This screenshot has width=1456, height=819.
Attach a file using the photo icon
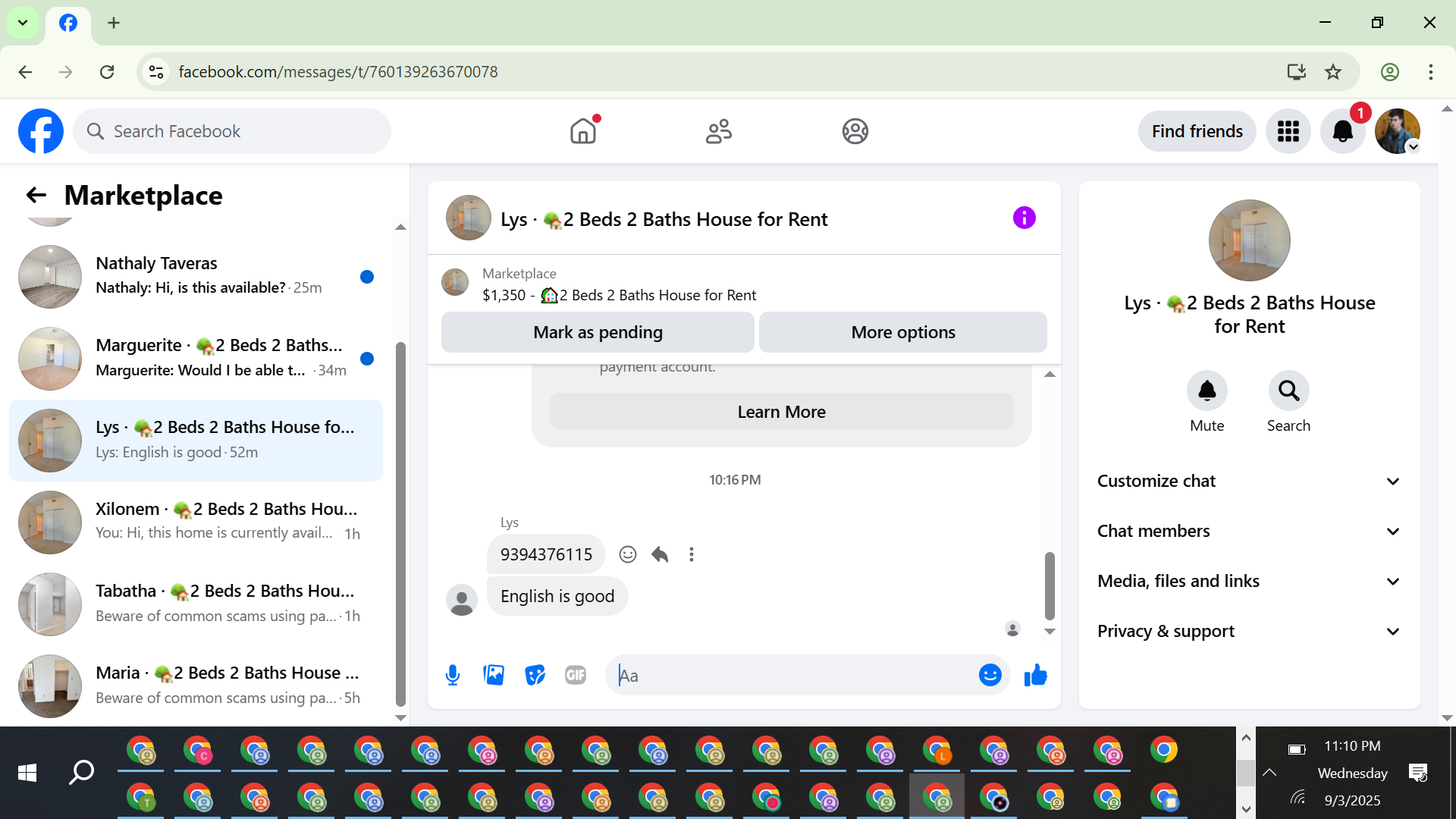click(x=494, y=675)
